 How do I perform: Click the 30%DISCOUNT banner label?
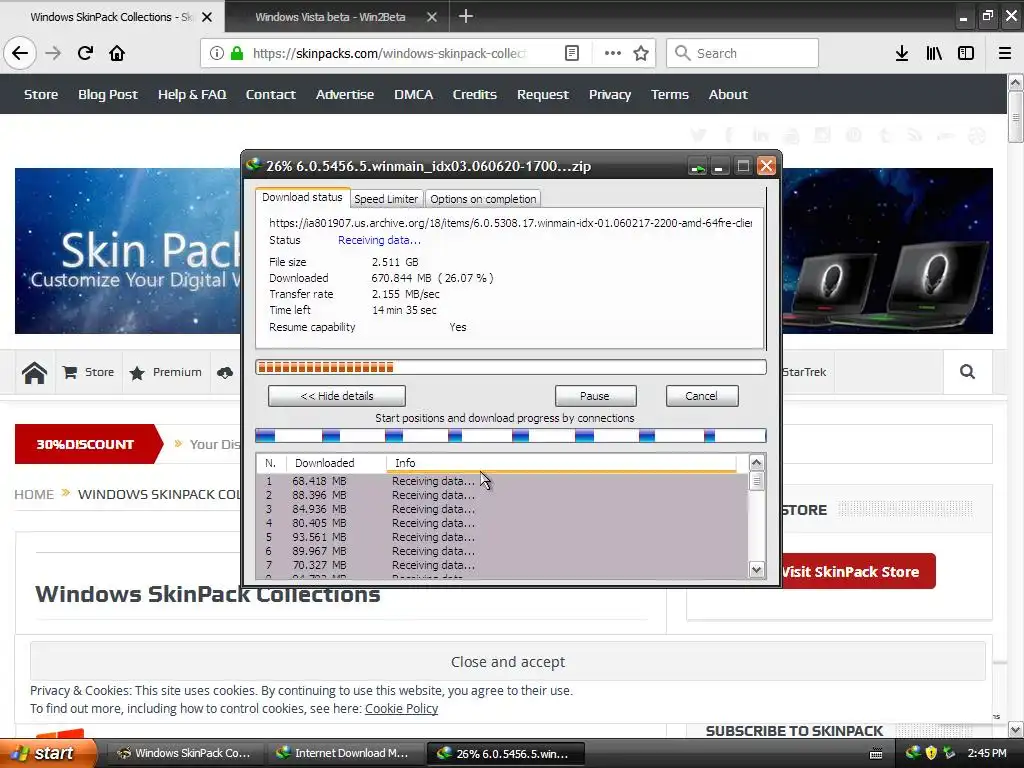[x=85, y=444]
